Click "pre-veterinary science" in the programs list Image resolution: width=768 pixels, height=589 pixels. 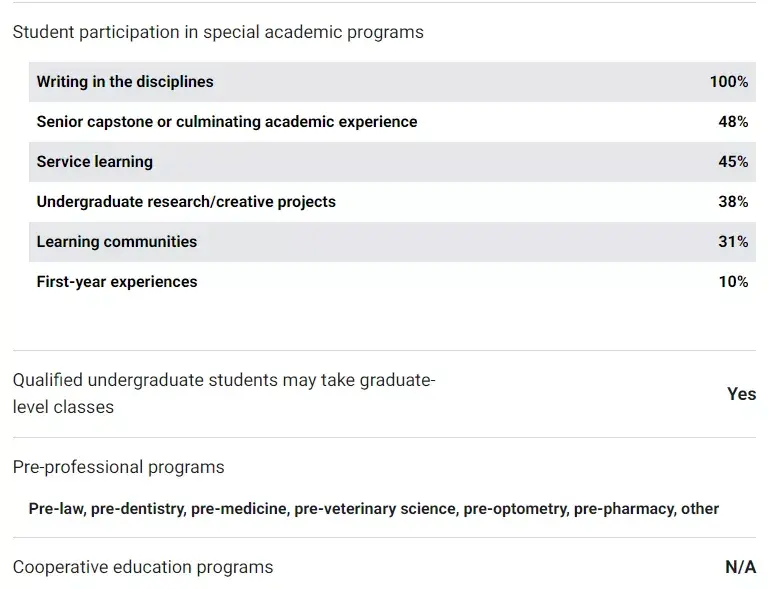point(375,508)
